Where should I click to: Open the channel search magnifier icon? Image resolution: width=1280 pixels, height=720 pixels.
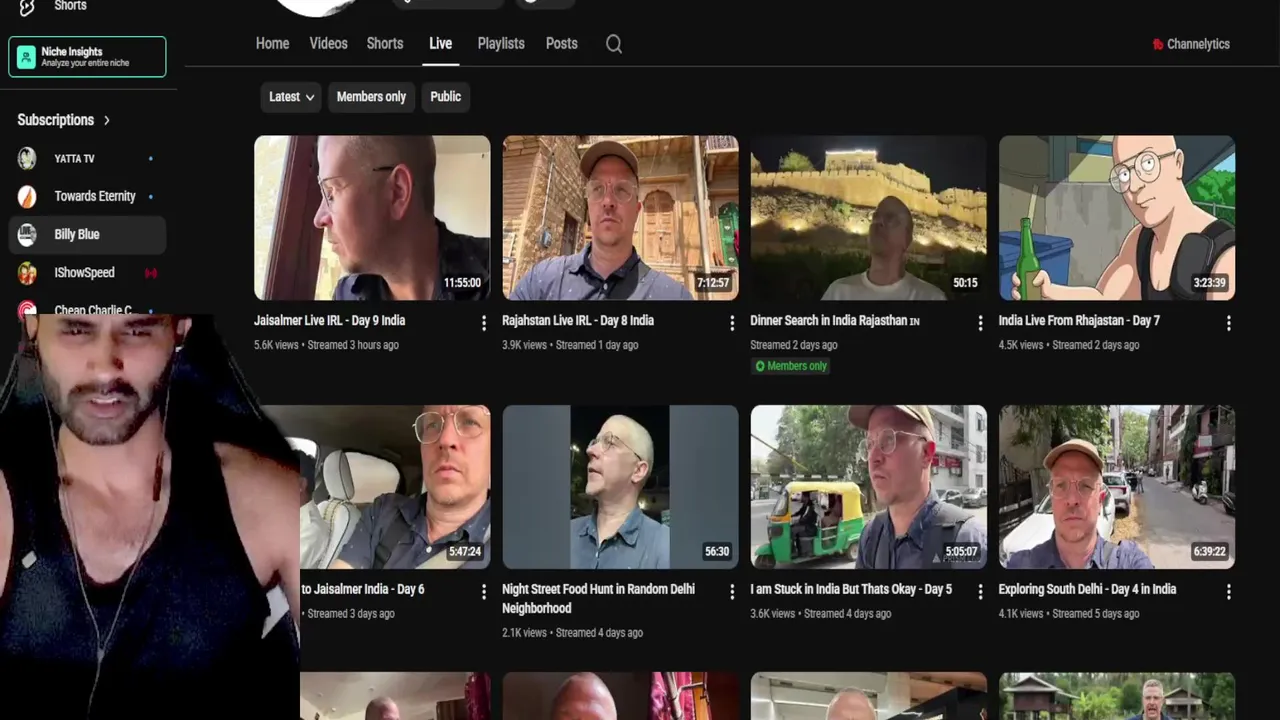point(614,44)
